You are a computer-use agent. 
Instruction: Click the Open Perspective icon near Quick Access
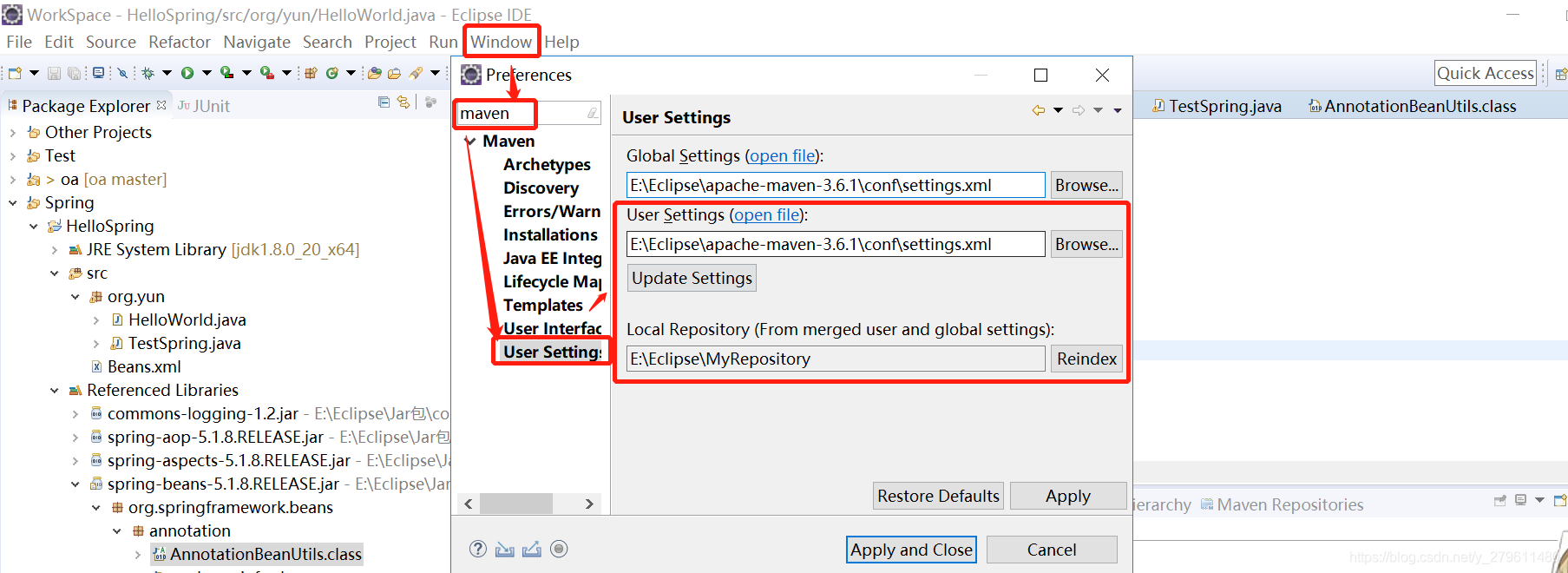pos(1560,74)
